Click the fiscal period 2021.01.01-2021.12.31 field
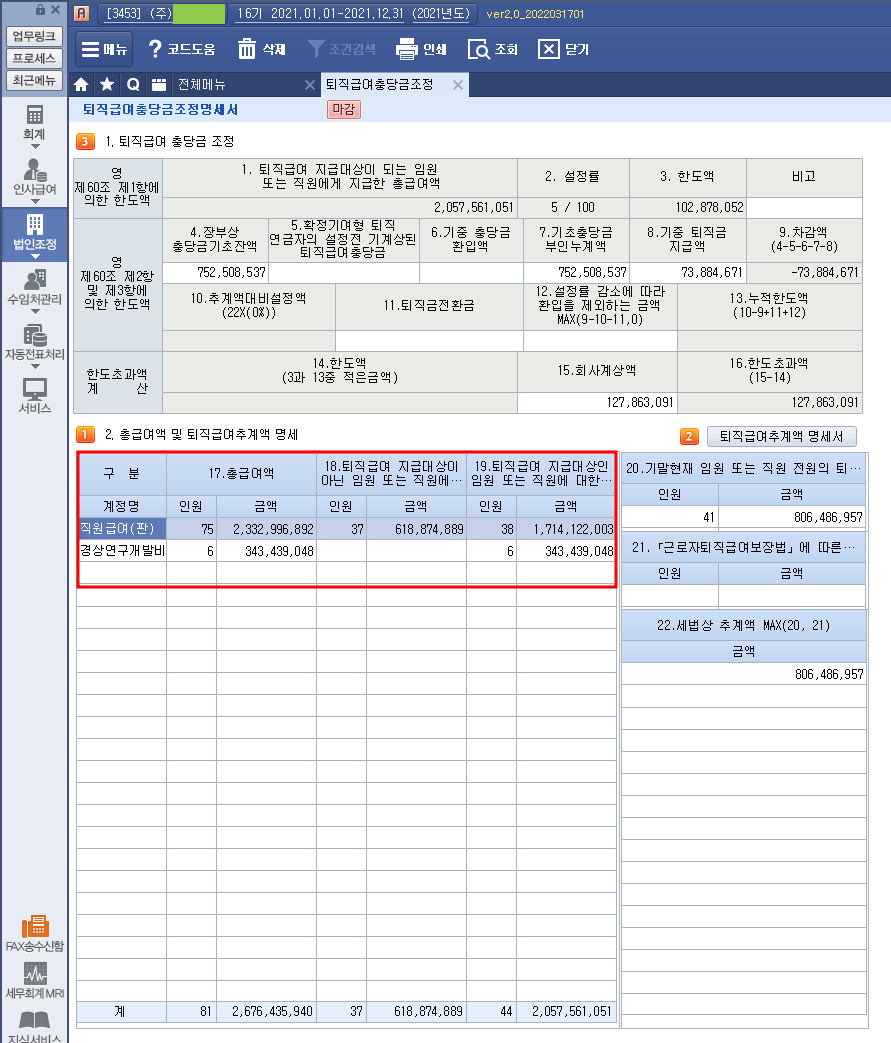 [353, 13]
